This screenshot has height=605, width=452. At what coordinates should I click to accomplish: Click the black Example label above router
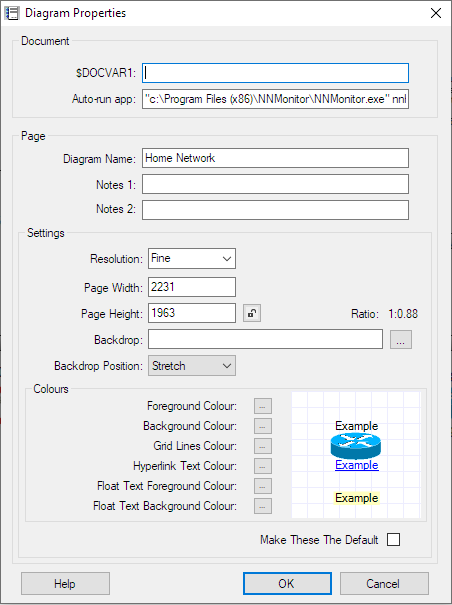pyautogui.click(x=357, y=426)
